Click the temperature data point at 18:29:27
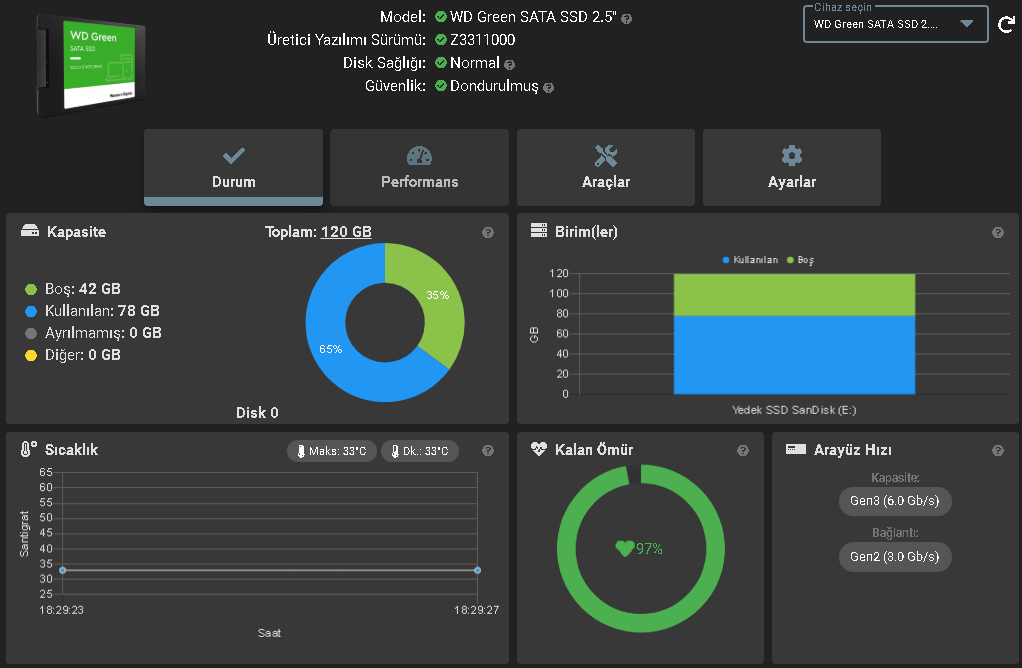 [478, 570]
